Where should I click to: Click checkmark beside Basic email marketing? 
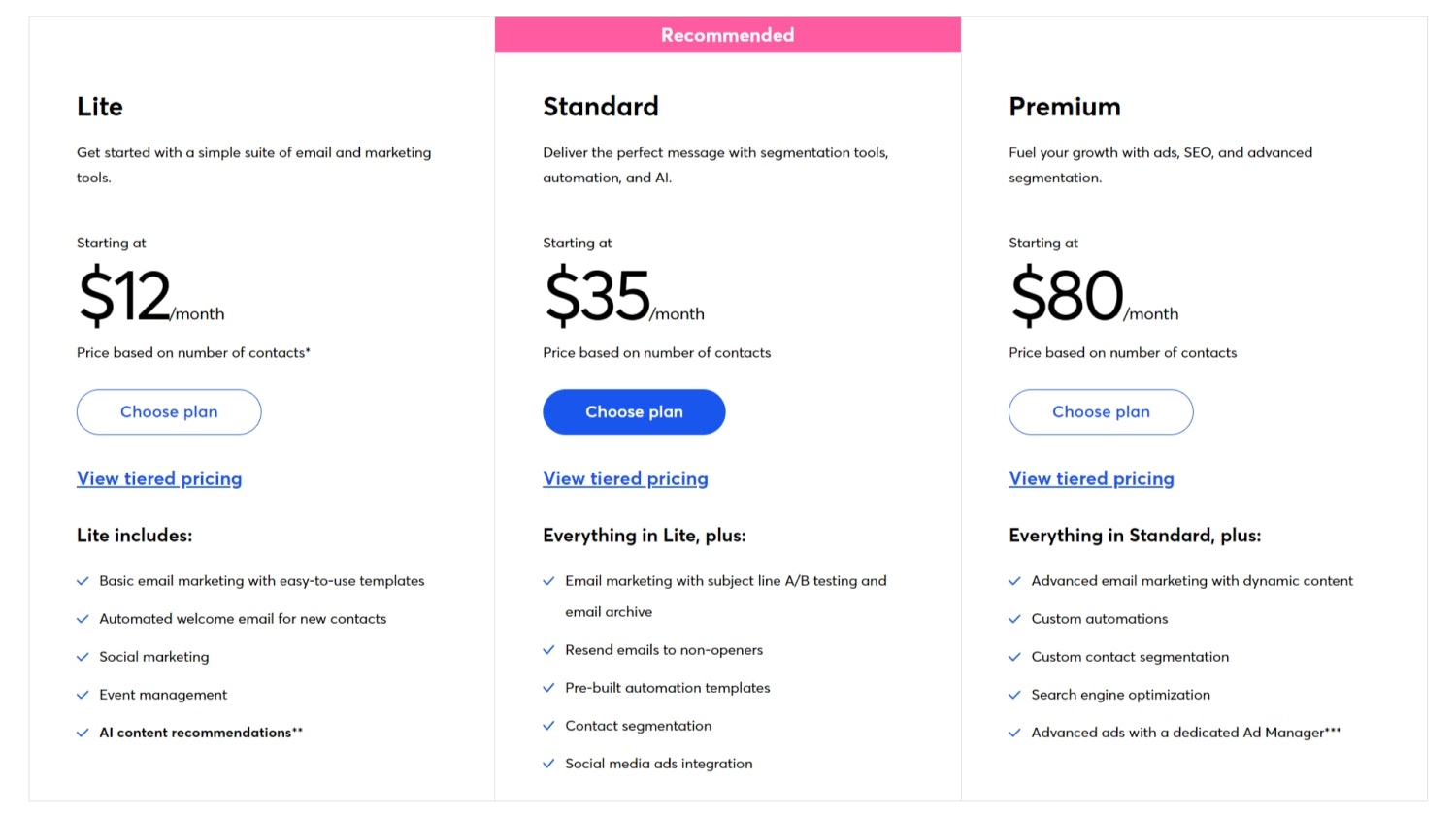click(83, 581)
